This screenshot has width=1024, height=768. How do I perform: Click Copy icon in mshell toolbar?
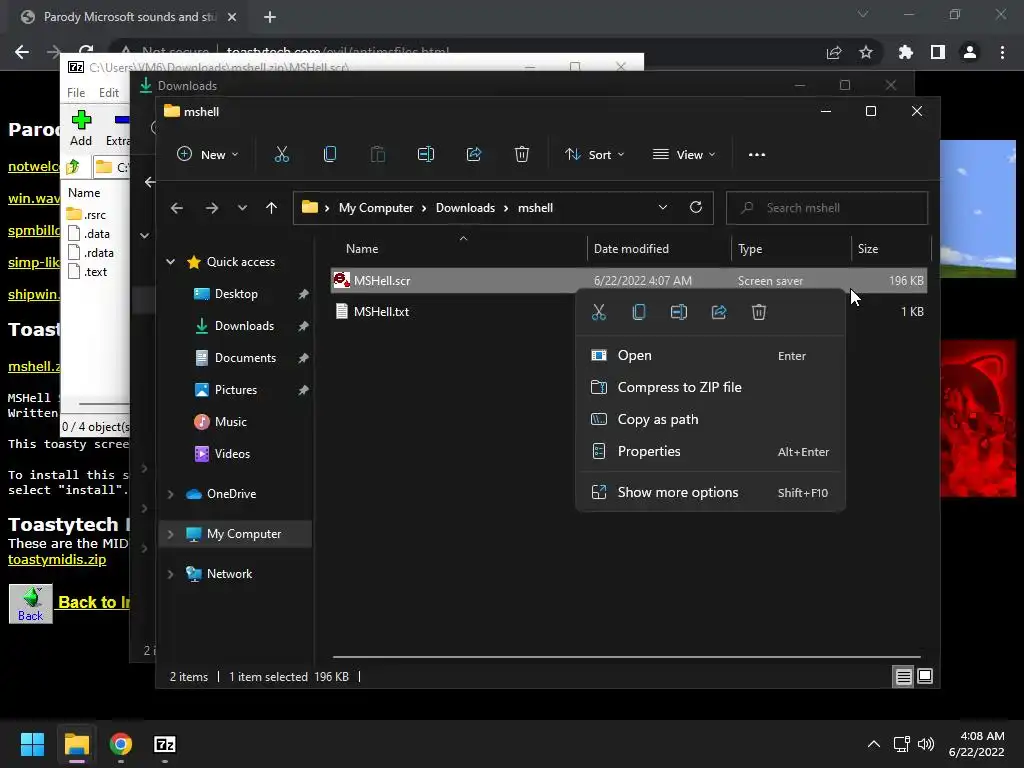pos(330,155)
